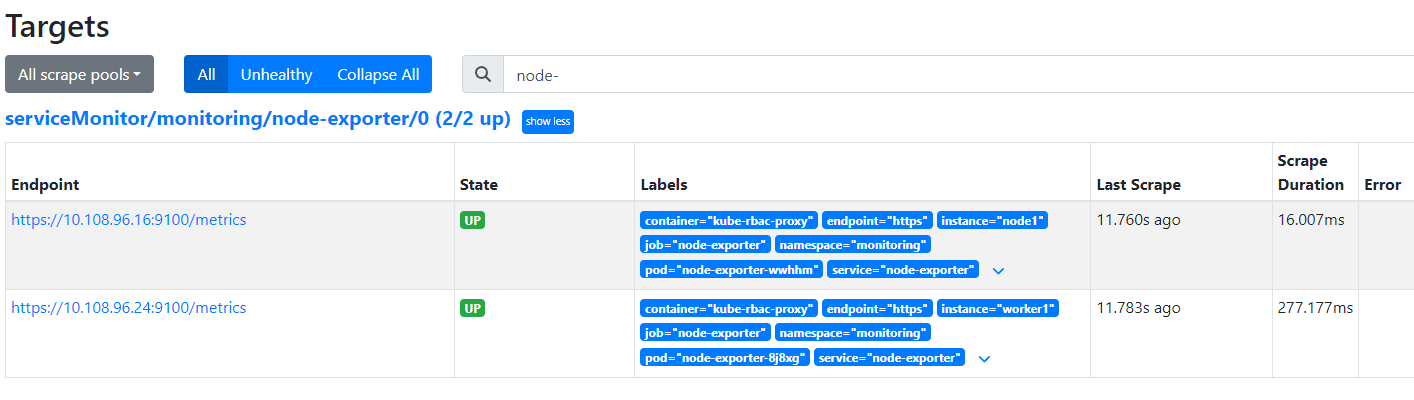Click the instance="node1" label badge
The image size is (1414, 400).
992,220
